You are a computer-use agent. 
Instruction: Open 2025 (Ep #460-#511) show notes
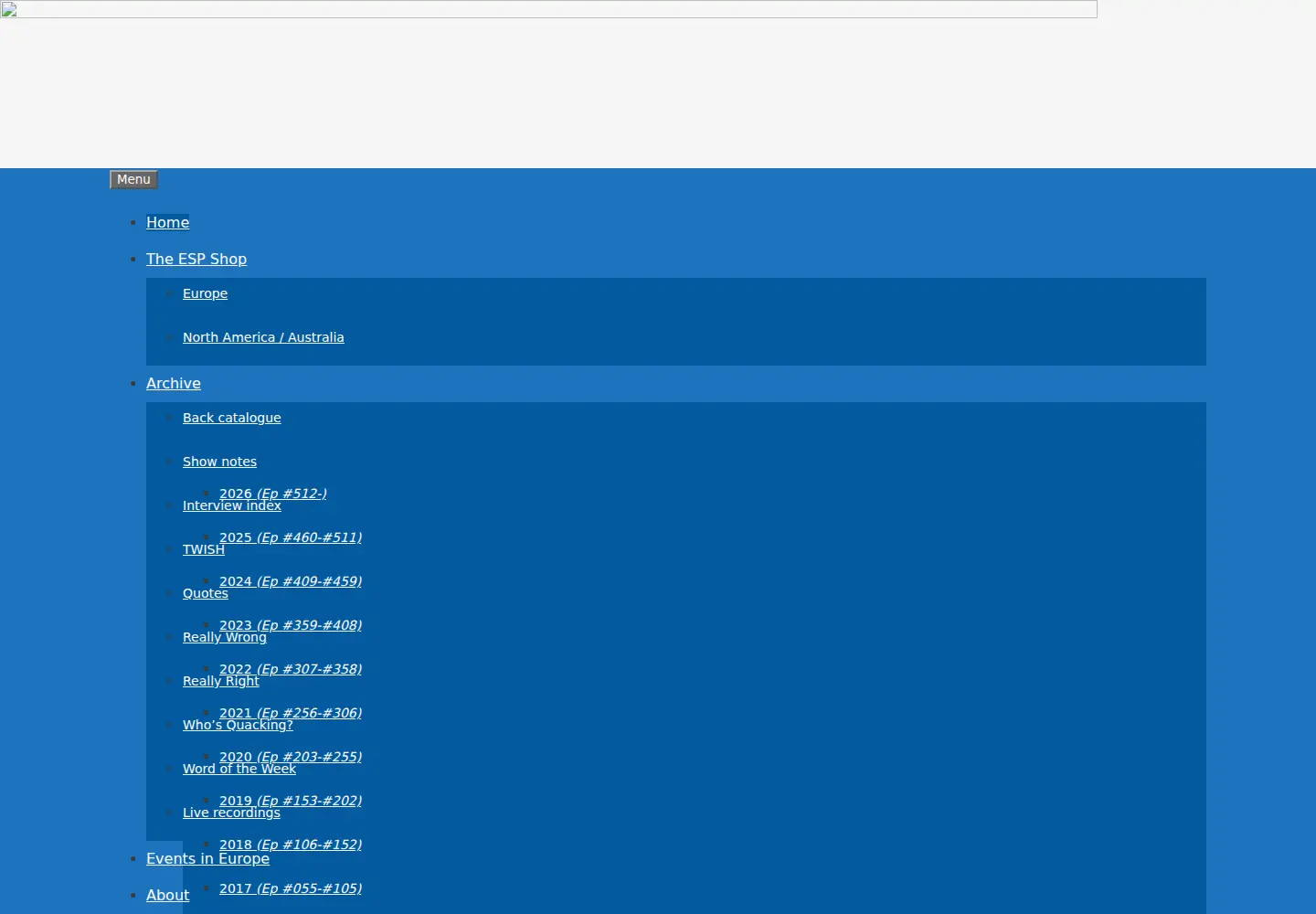[291, 537]
